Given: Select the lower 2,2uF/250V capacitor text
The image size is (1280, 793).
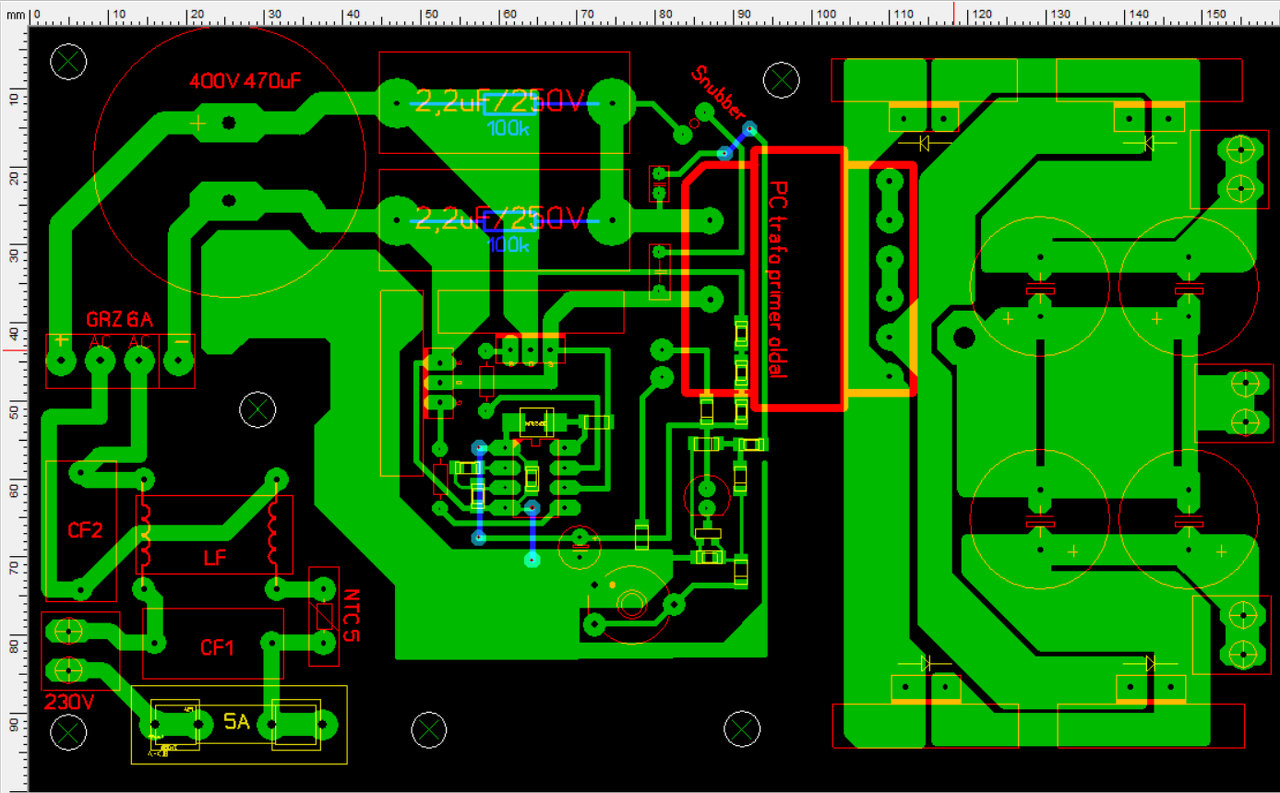Looking at the screenshot, I should point(497,217).
